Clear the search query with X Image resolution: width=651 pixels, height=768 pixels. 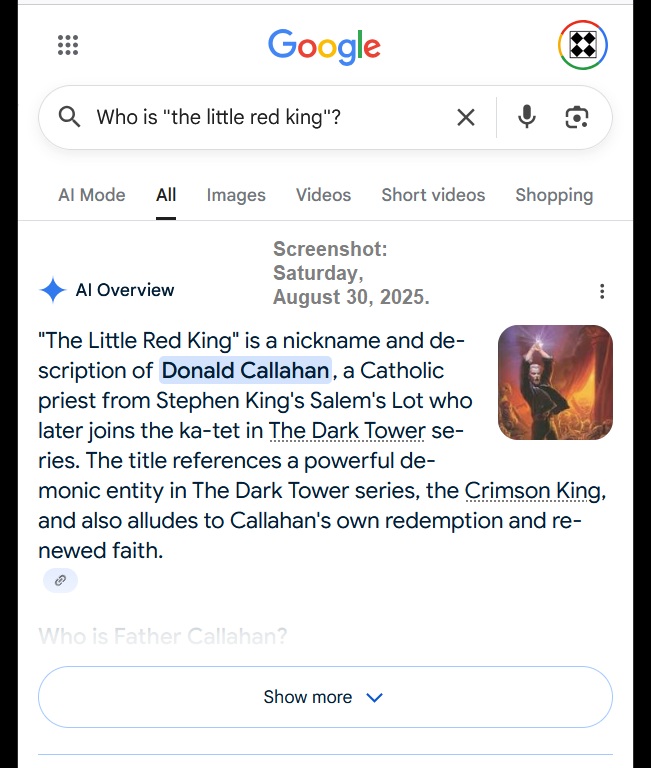point(466,117)
